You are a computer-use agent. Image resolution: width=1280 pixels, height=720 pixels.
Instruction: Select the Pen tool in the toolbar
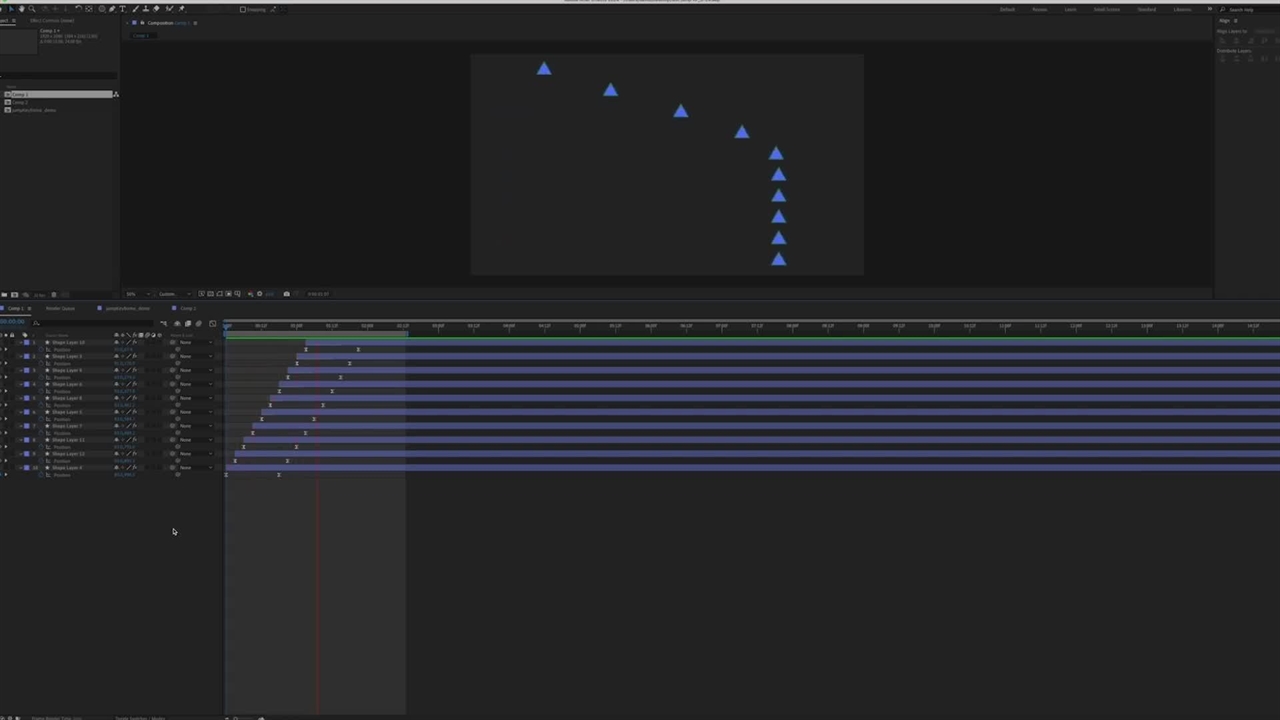click(x=112, y=9)
